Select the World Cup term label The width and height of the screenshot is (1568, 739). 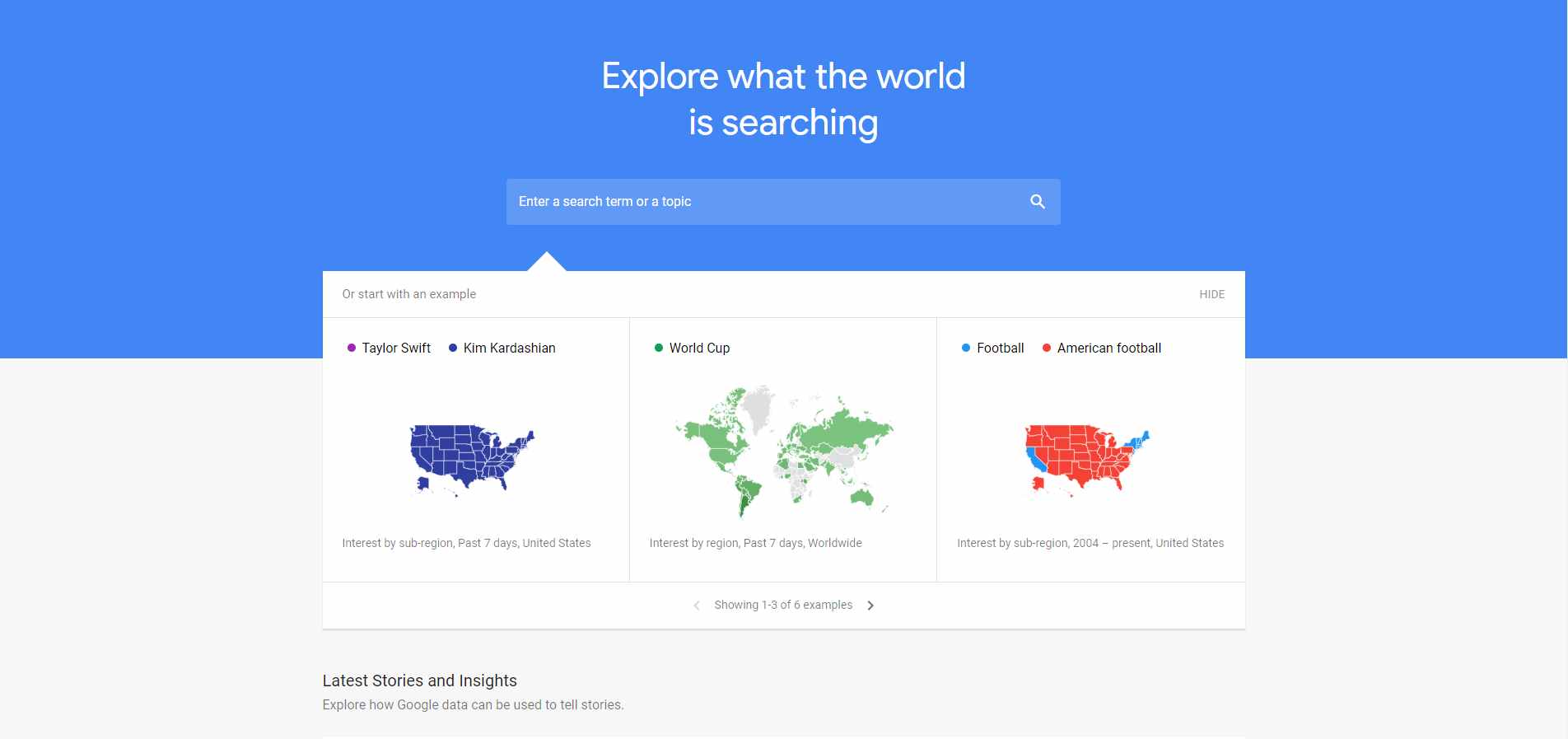[x=699, y=348]
